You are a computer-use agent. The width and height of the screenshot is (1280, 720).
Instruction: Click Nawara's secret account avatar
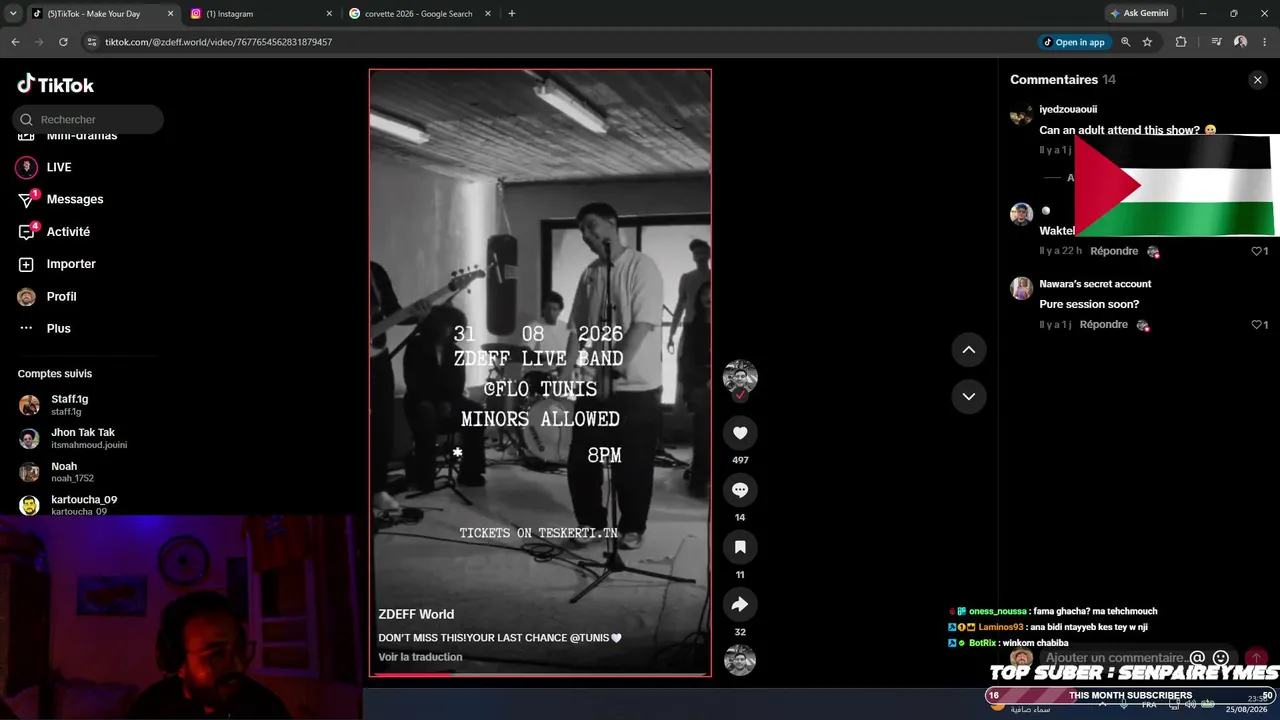[x=1021, y=288]
